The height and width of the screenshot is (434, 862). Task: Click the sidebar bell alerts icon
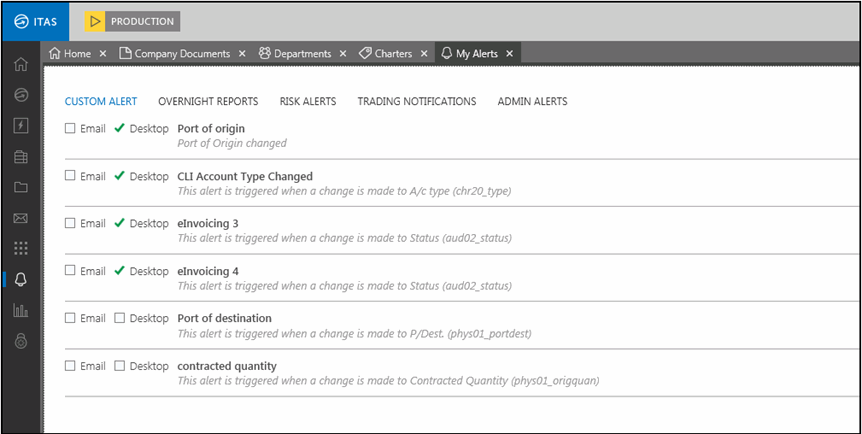(x=20, y=279)
